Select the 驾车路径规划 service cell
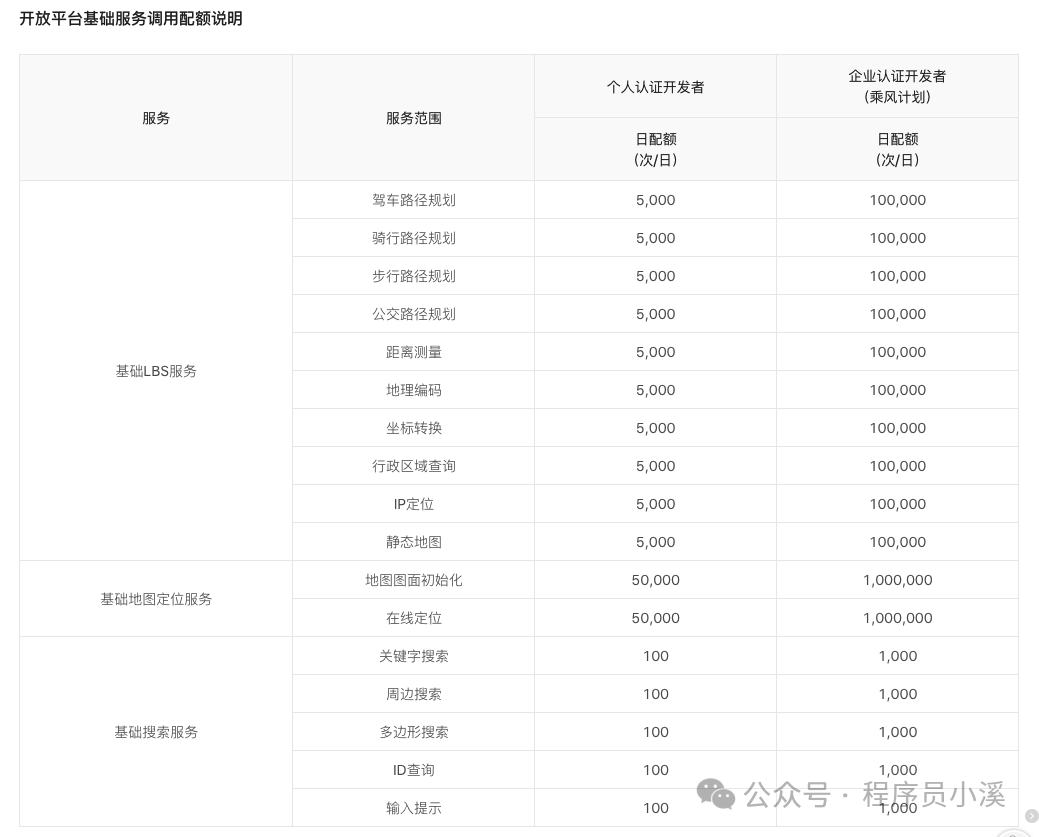Image resolution: width=1039 pixels, height=837 pixels. click(412, 199)
